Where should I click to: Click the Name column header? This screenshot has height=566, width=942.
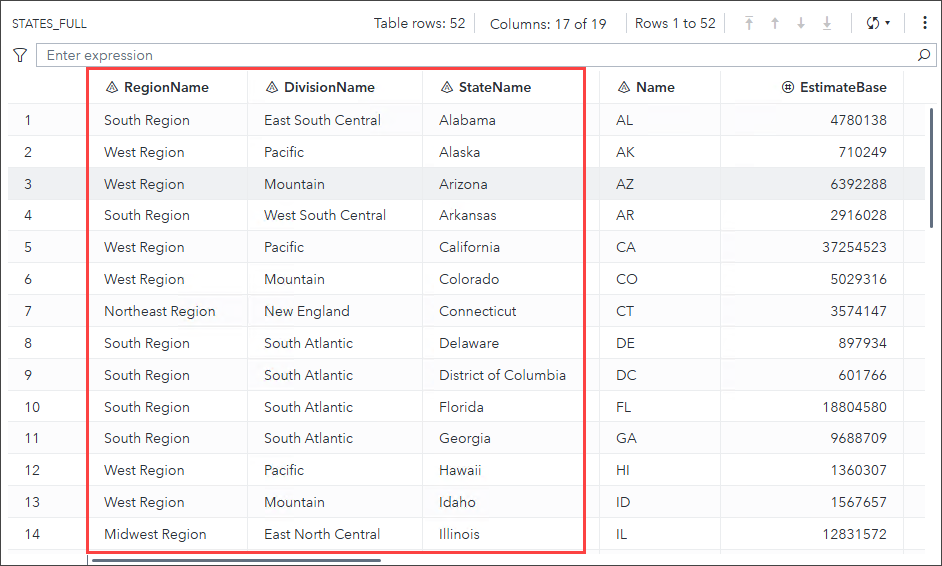click(x=655, y=87)
